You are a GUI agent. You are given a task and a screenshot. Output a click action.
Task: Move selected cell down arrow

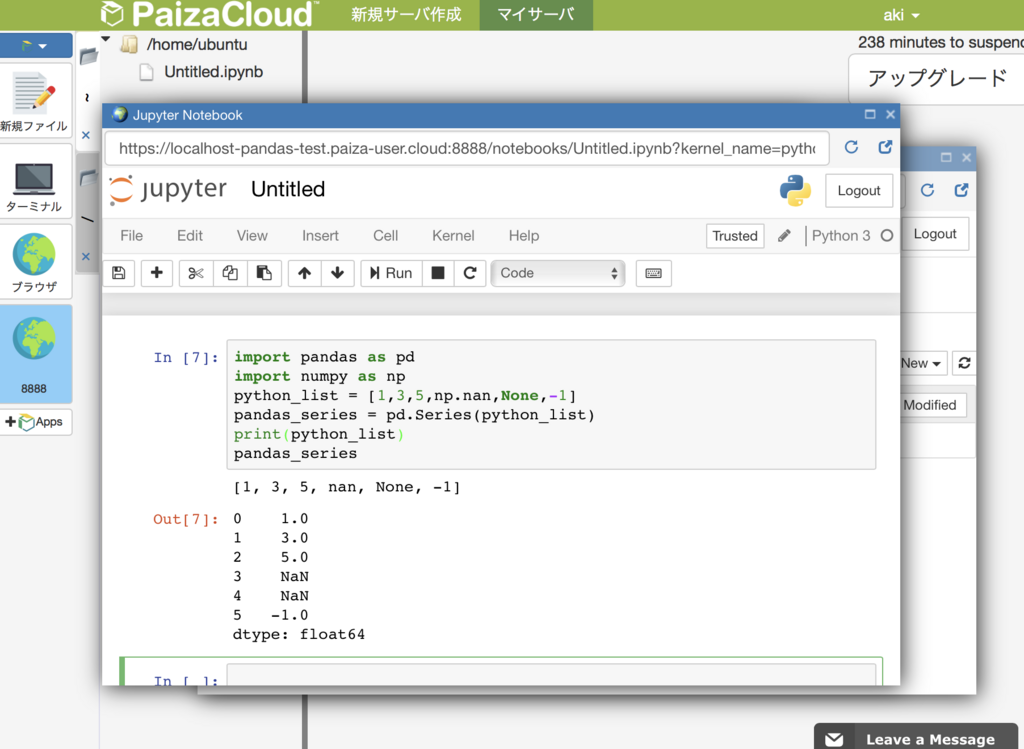click(338, 273)
